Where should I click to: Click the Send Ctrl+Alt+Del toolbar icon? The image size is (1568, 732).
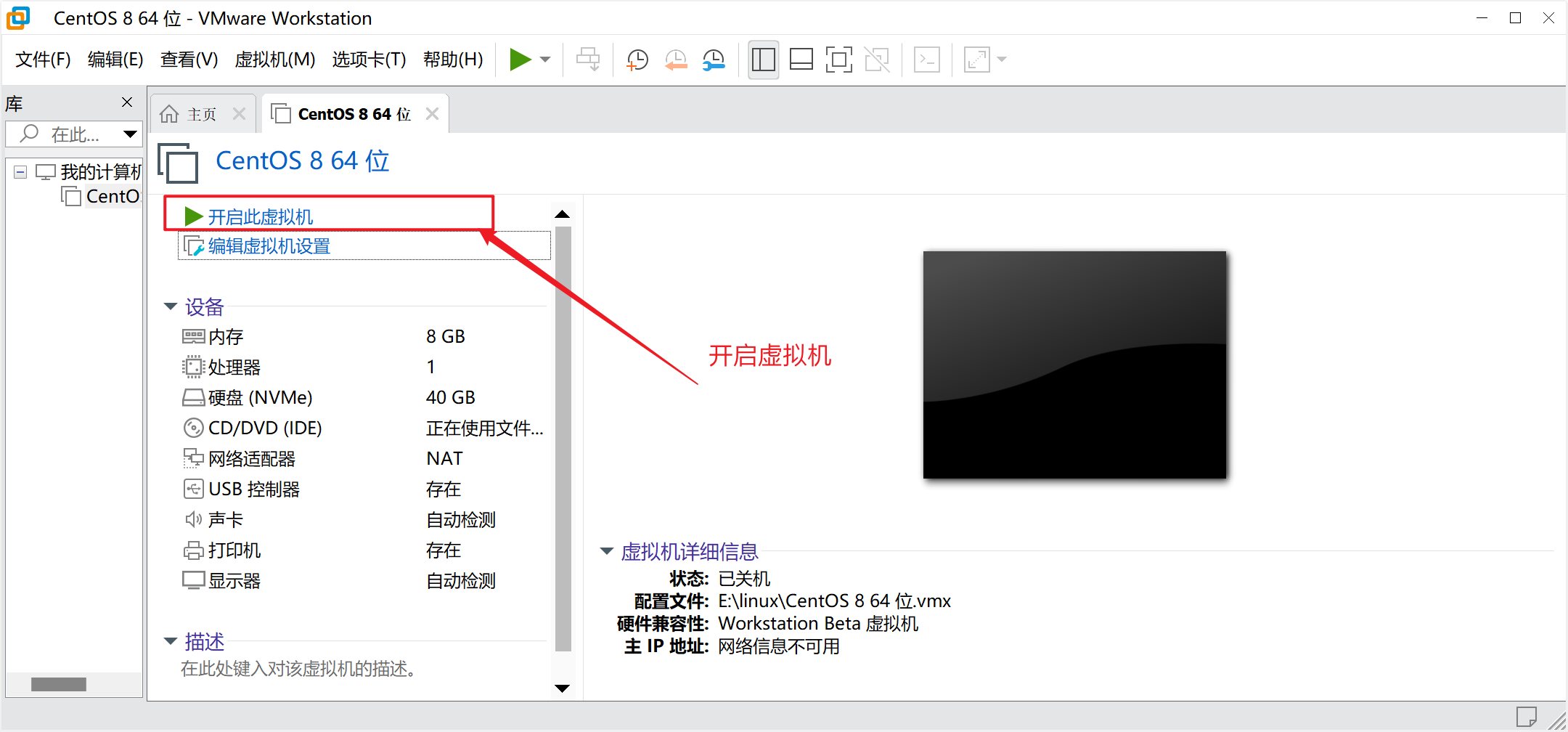pos(588,60)
